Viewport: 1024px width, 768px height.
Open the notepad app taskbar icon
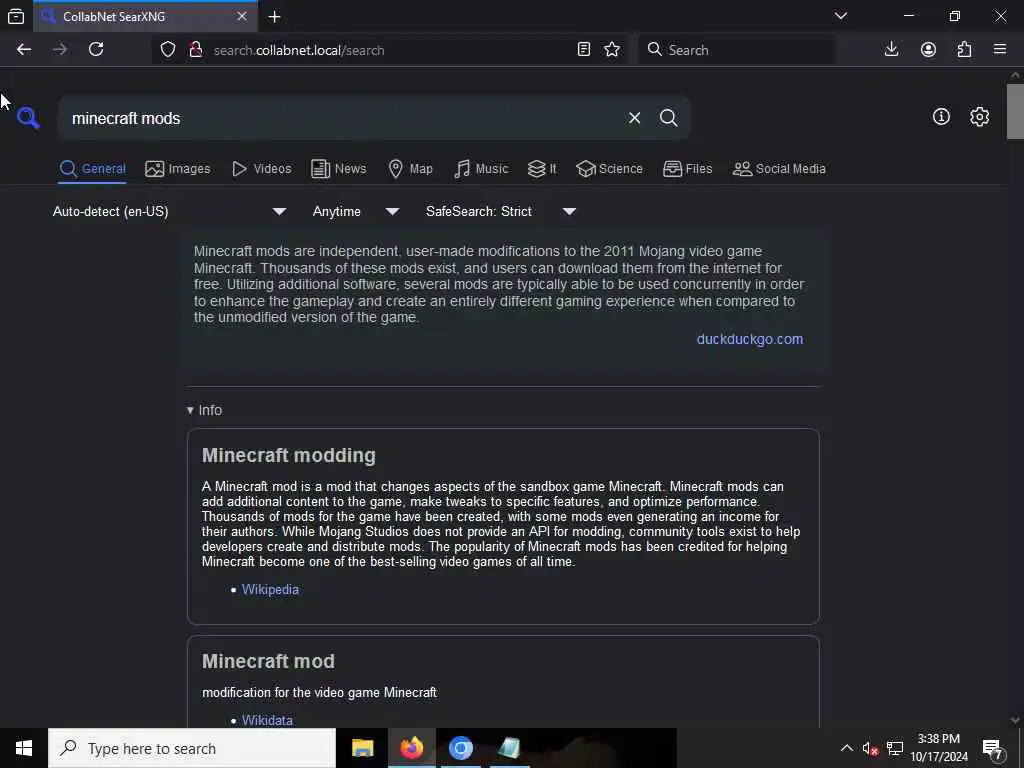(509, 748)
